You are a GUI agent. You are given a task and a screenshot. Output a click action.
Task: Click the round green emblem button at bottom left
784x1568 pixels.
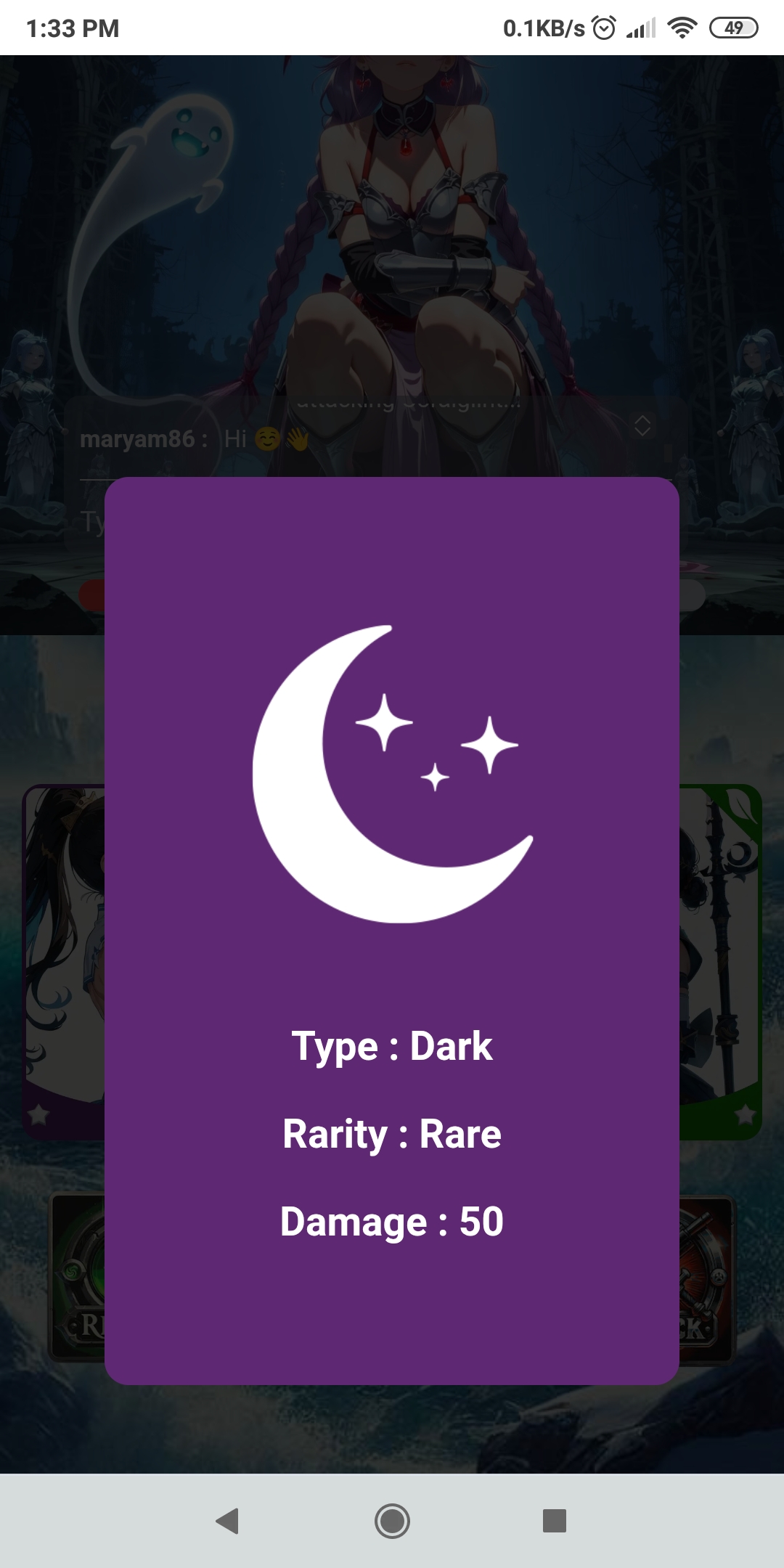pos(78,1279)
